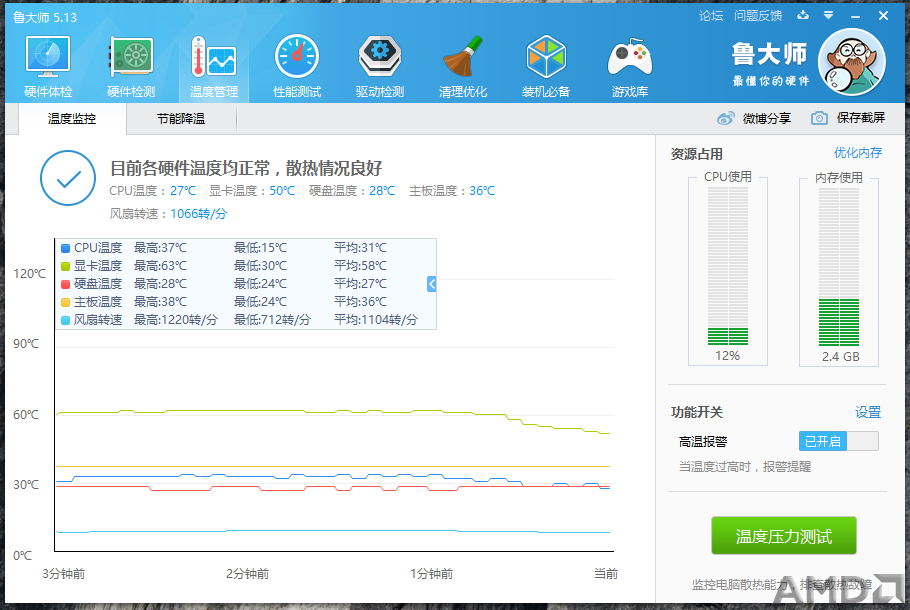Open the 游戏库 game controller icon
This screenshot has width=910, height=610.
coord(630,66)
